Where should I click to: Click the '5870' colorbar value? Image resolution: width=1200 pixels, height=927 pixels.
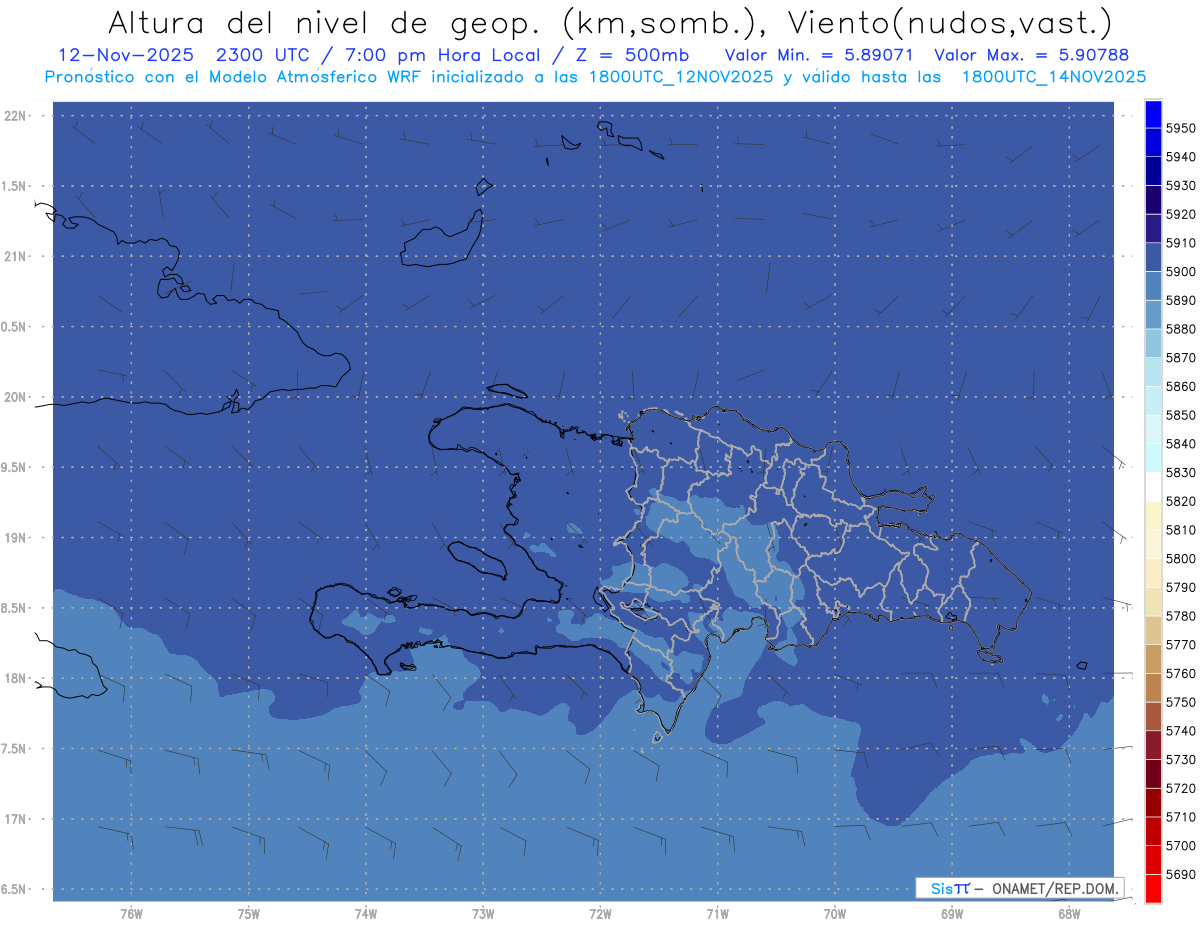tap(1181, 357)
